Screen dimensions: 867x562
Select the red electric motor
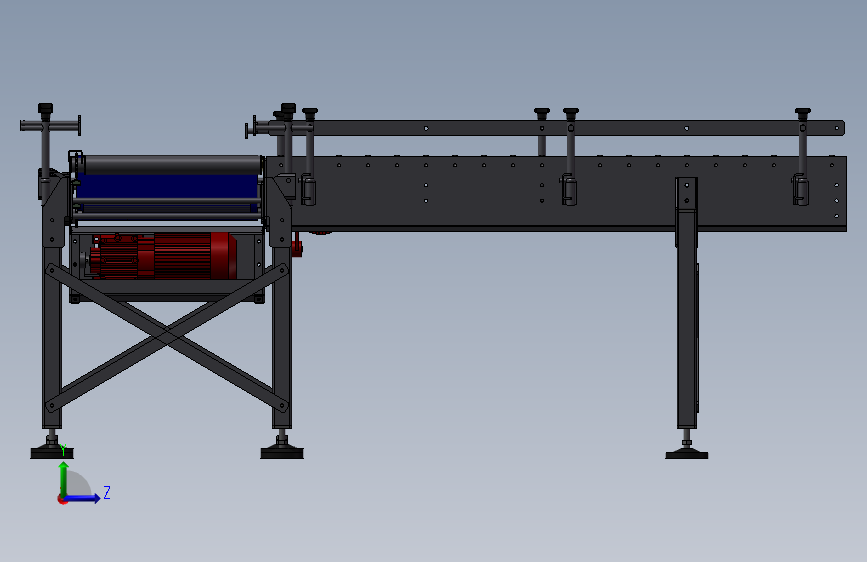coord(163,256)
